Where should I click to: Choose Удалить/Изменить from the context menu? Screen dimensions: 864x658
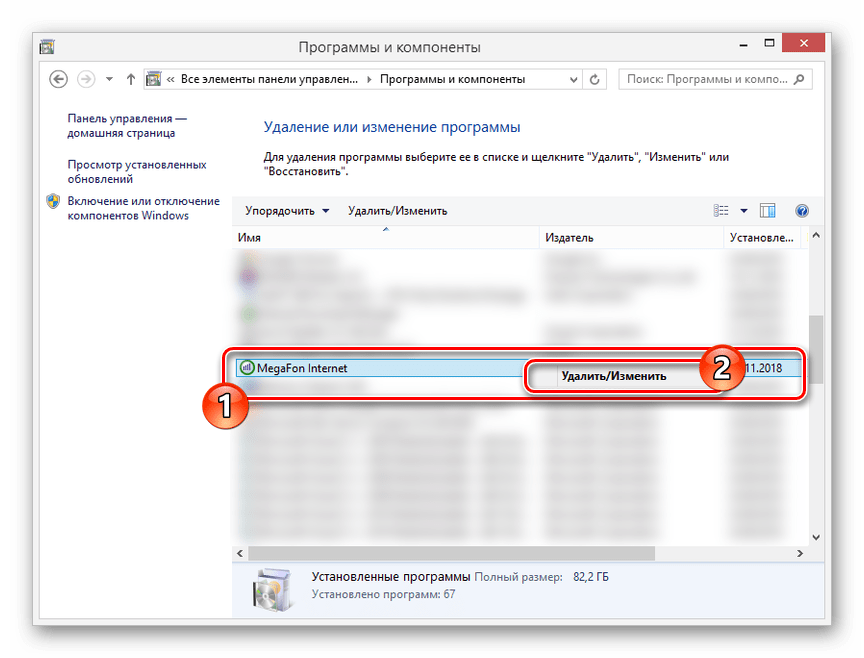[613, 376]
